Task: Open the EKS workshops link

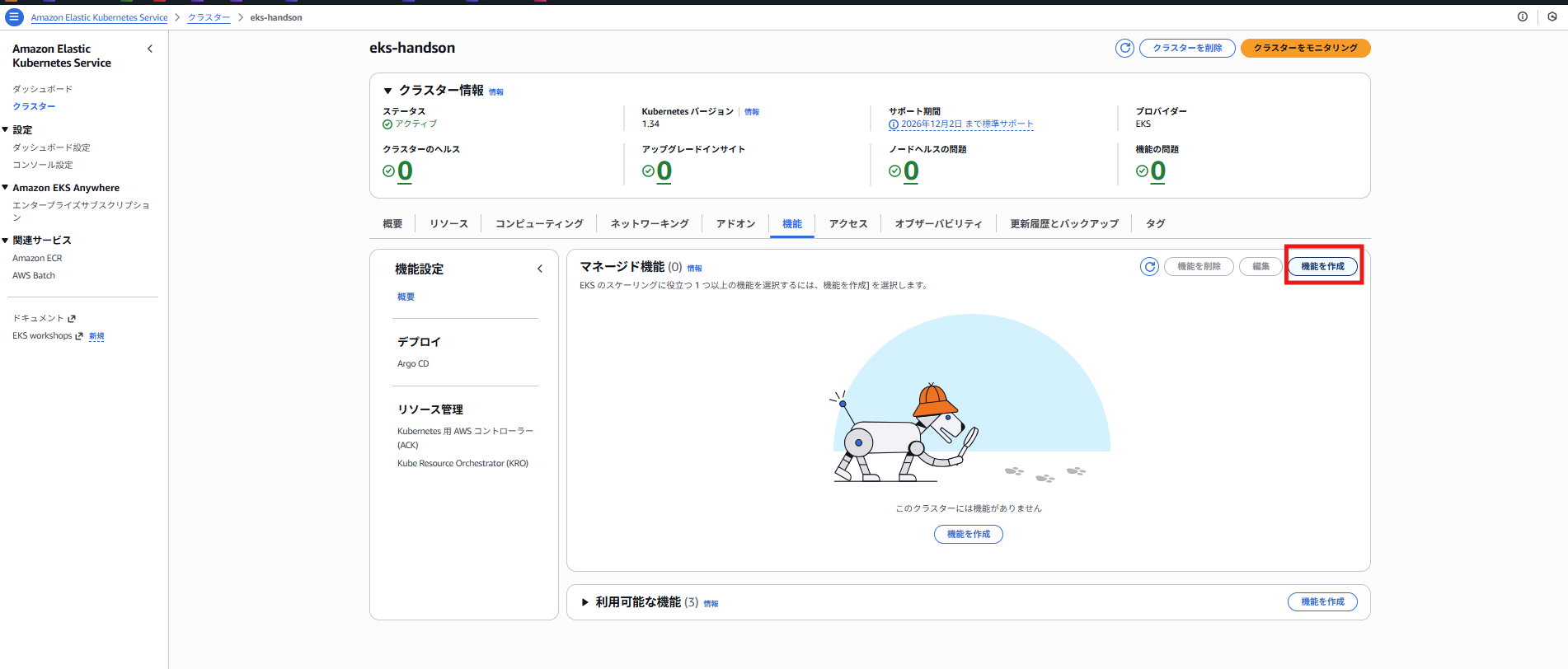Action: [42, 336]
